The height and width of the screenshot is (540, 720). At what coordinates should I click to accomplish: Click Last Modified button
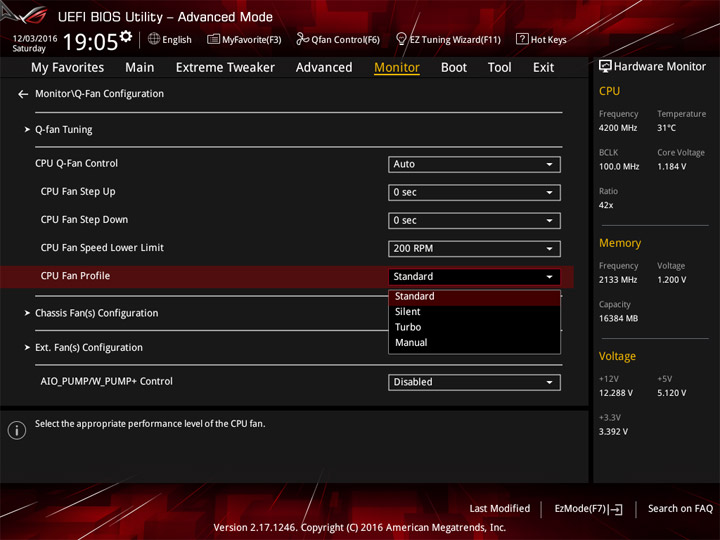tap(499, 509)
